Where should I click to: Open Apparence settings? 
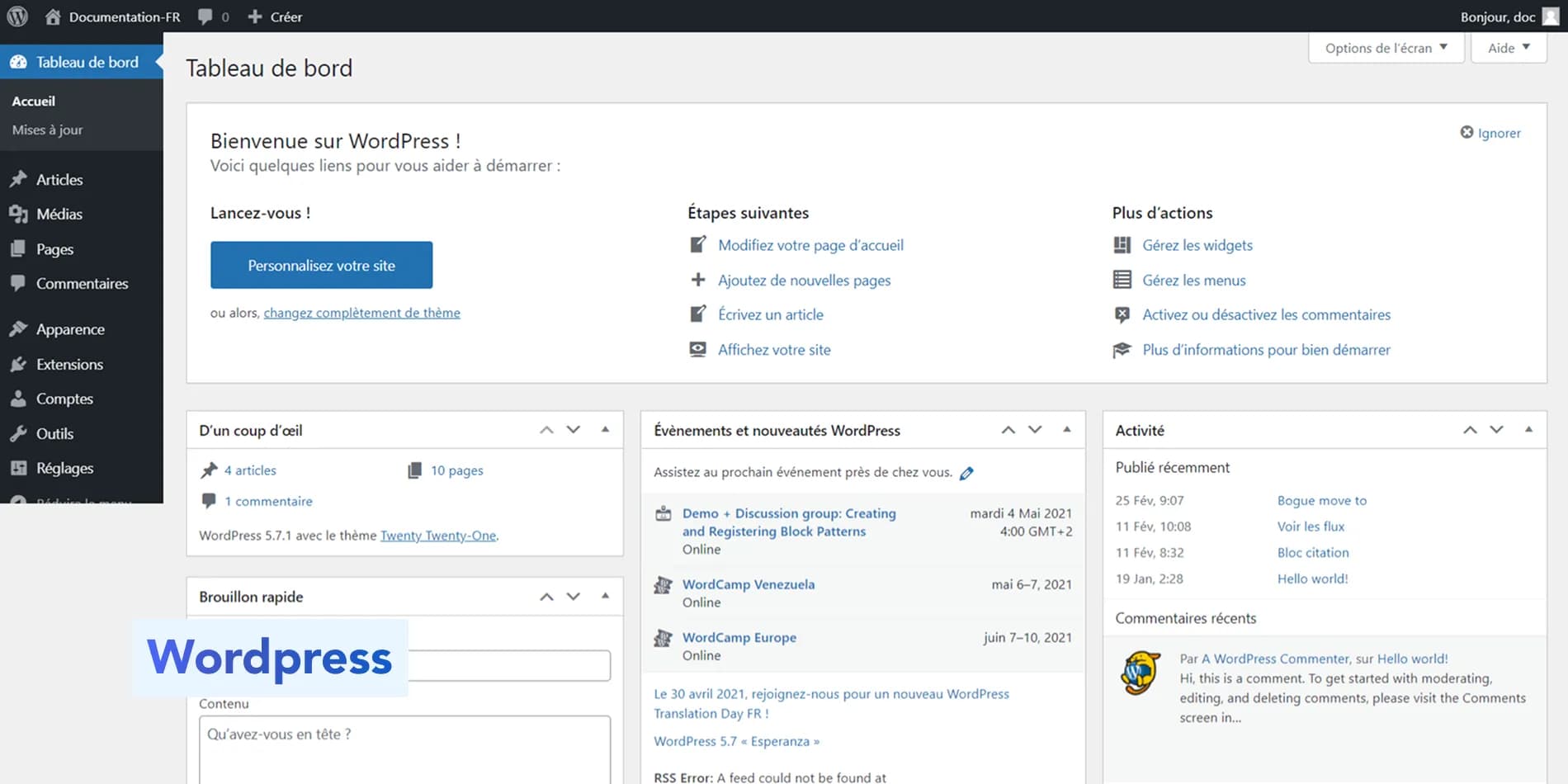(69, 328)
